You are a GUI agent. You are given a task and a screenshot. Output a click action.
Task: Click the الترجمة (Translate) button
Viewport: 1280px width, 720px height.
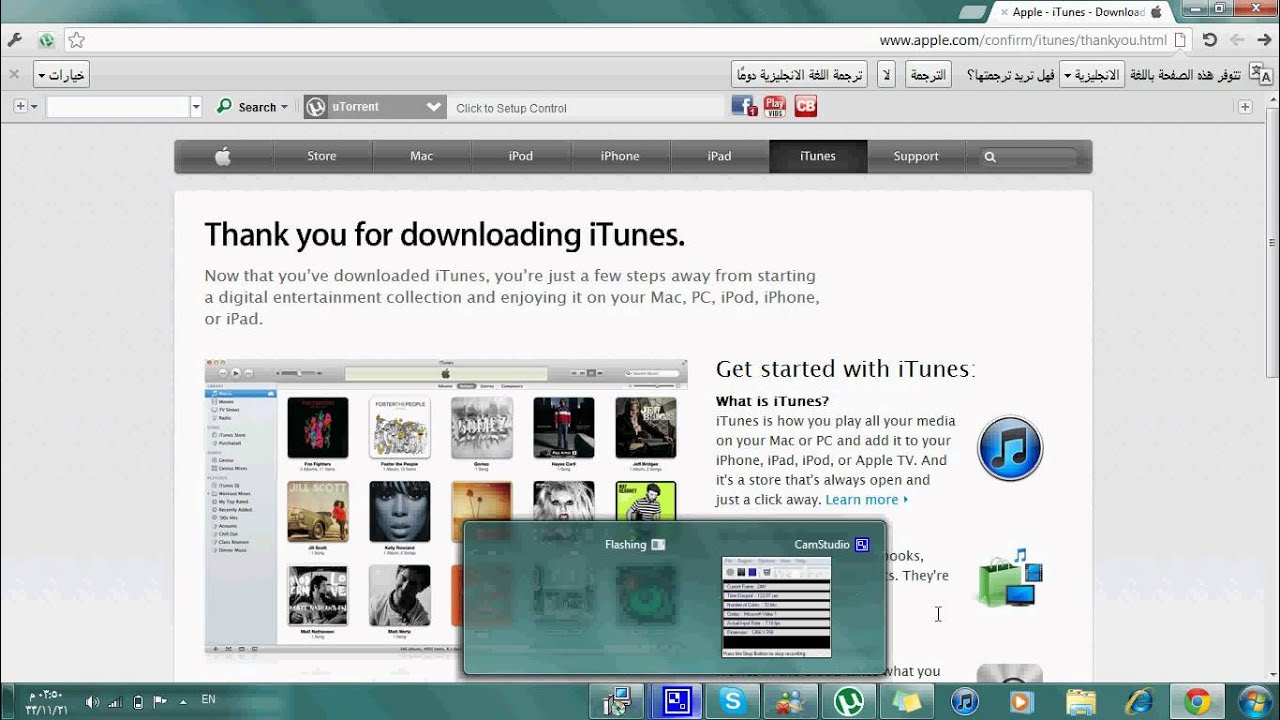tap(928, 75)
